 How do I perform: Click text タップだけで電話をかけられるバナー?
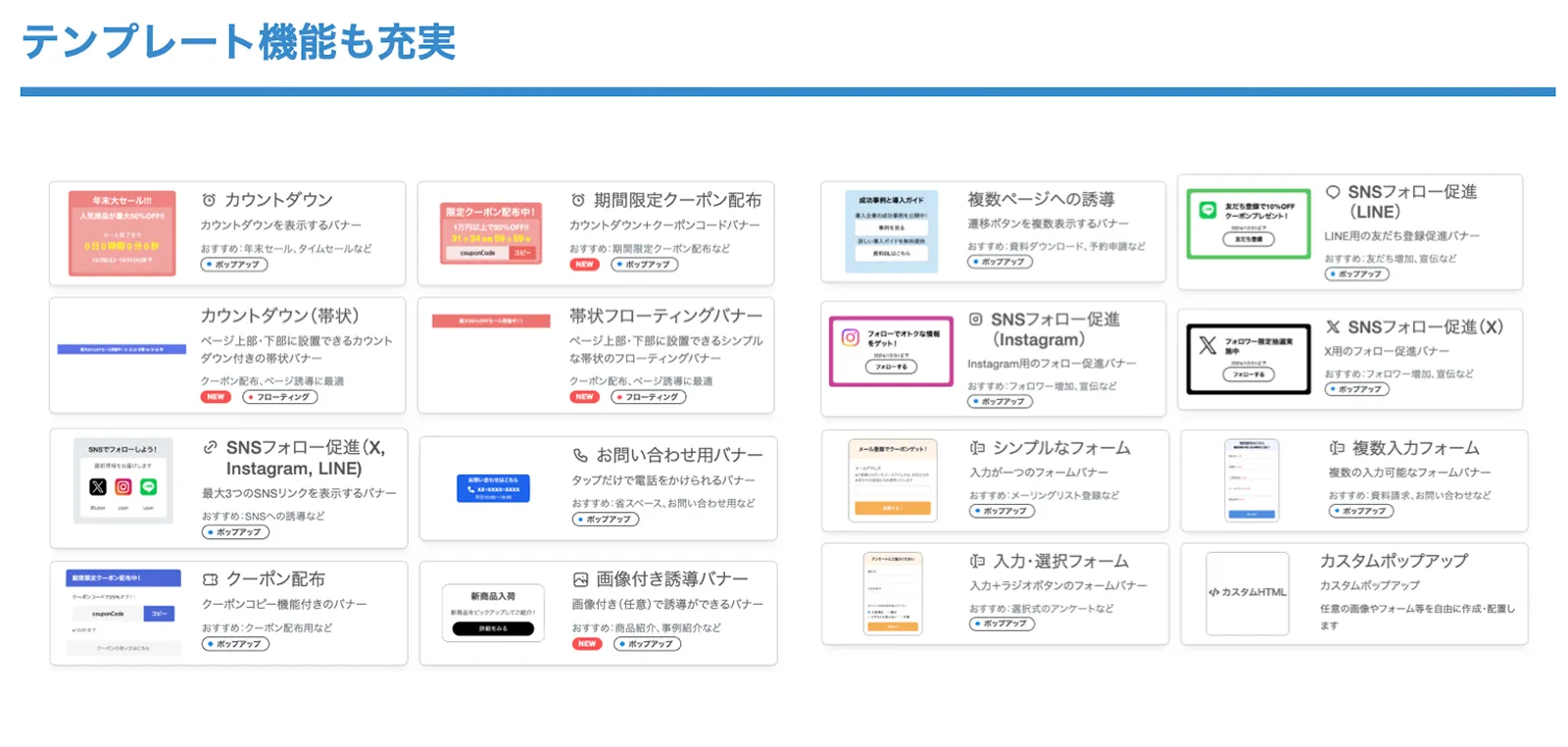663,480
